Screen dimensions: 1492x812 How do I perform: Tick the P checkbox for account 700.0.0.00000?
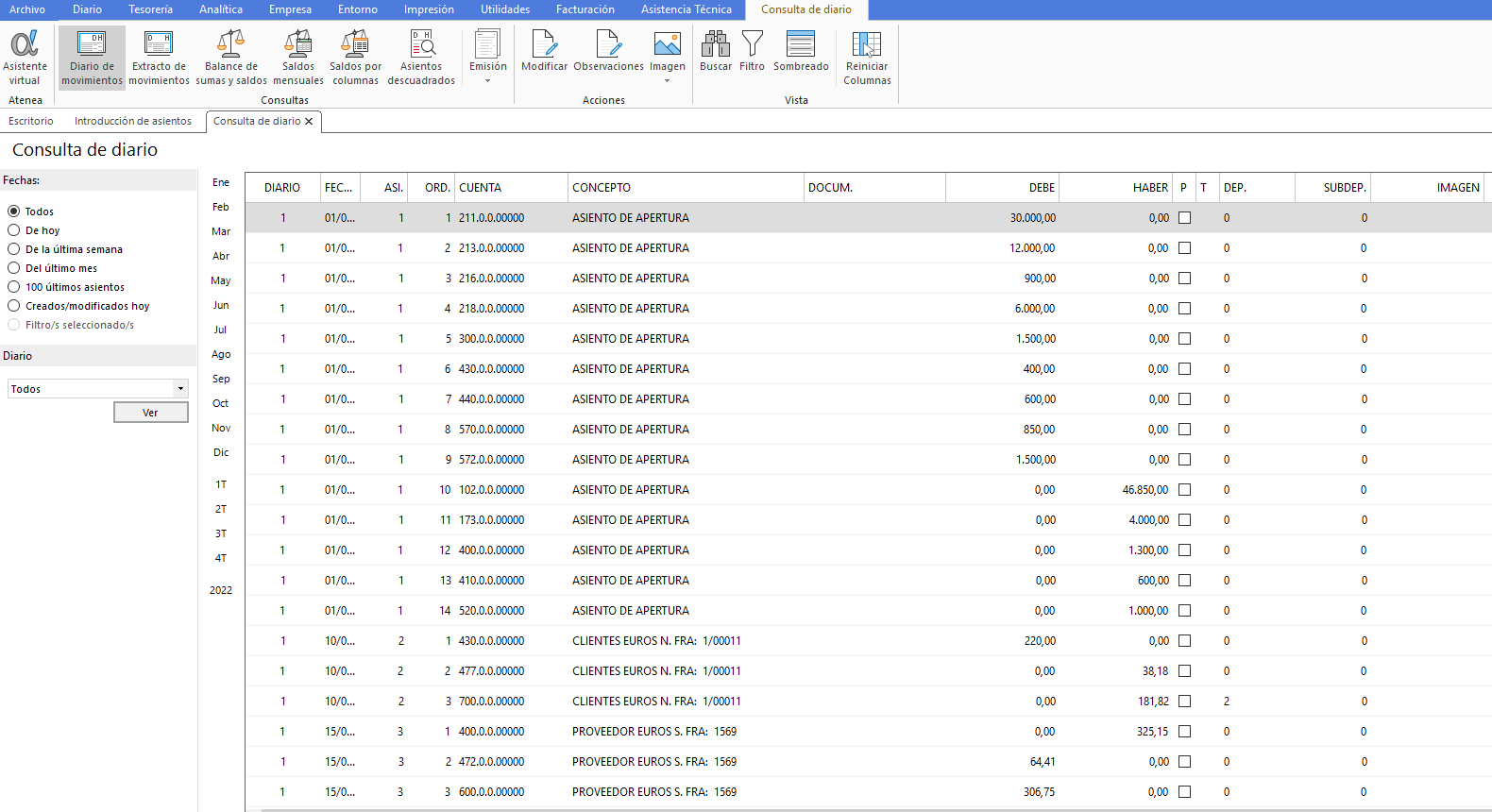click(x=1185, y=702)
